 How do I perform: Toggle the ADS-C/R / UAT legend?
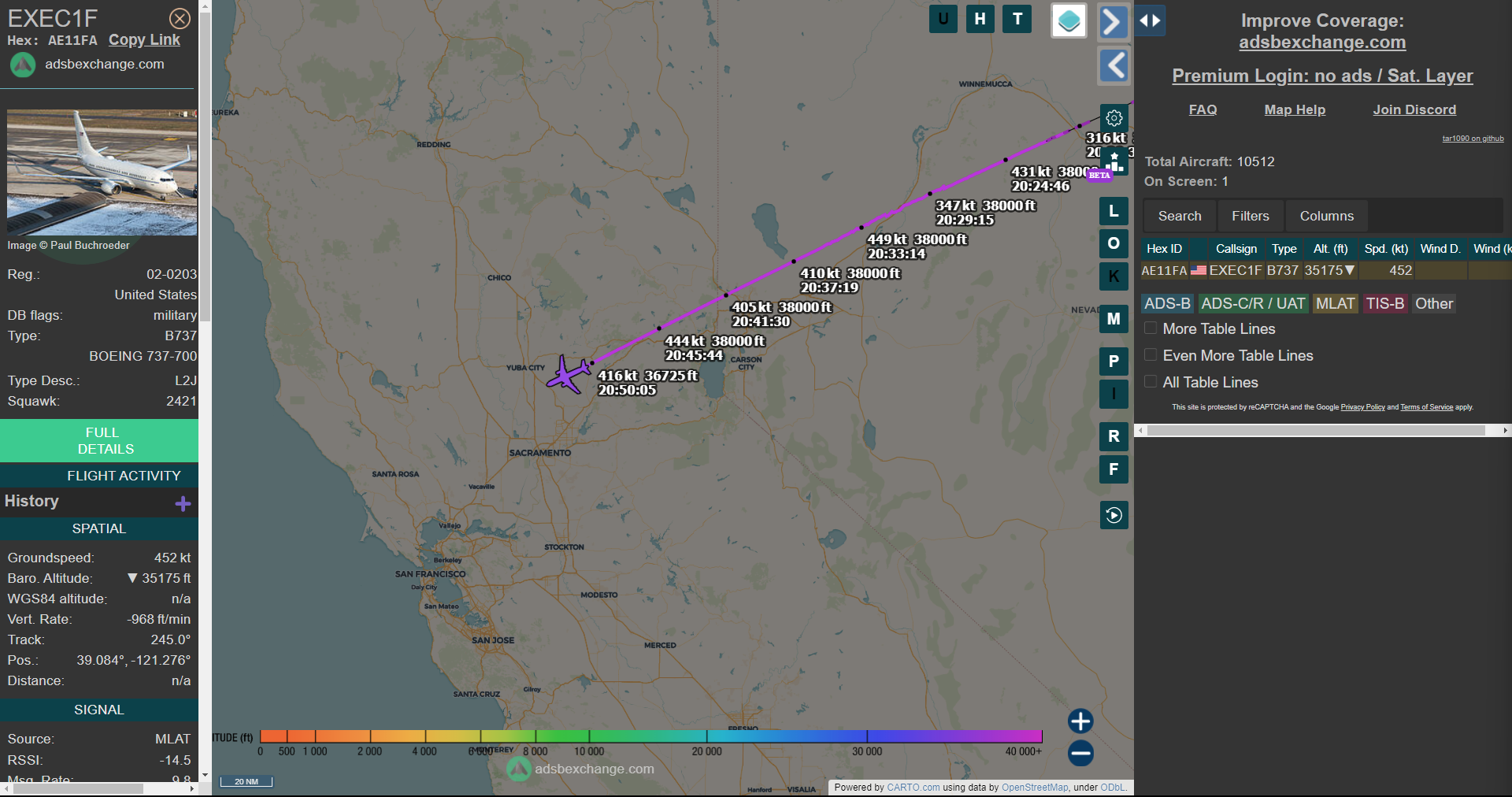tap(1254, 304)
